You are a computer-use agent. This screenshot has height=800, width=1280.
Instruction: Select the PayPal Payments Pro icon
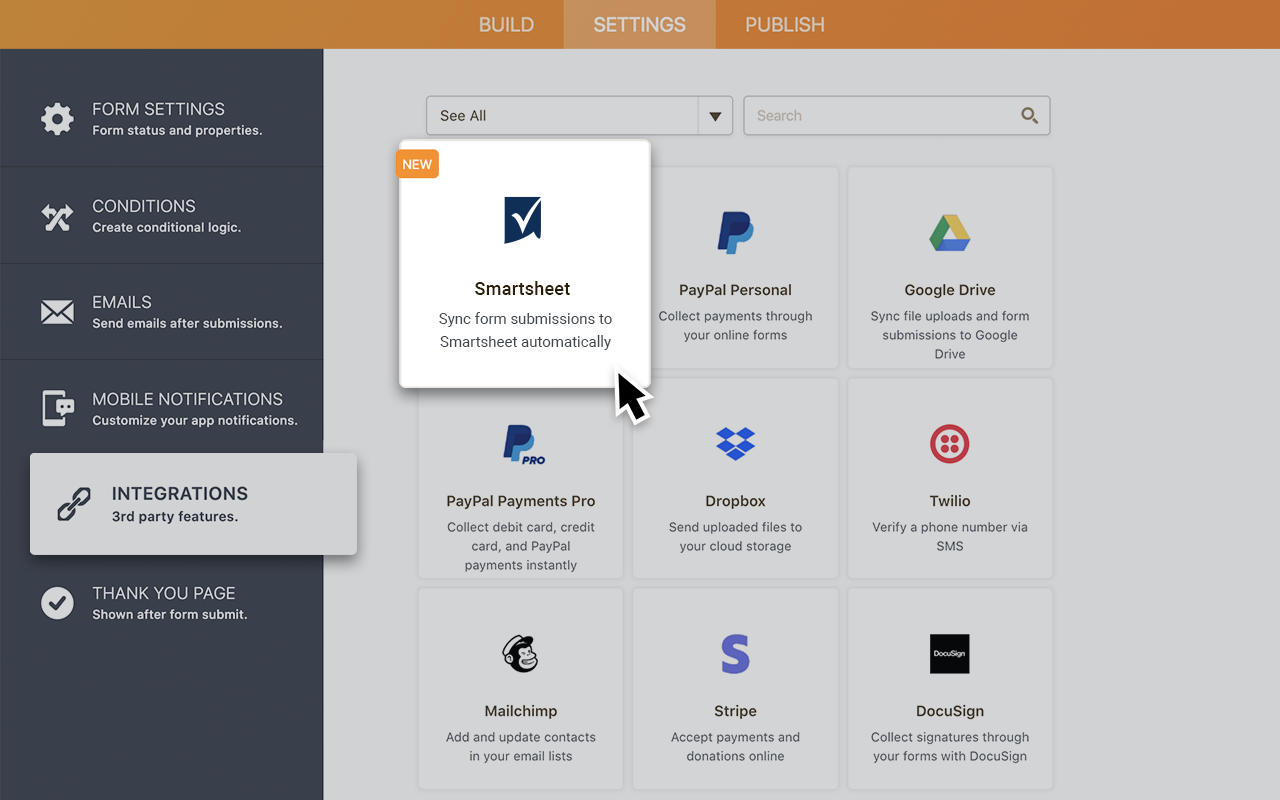[520, 443]
